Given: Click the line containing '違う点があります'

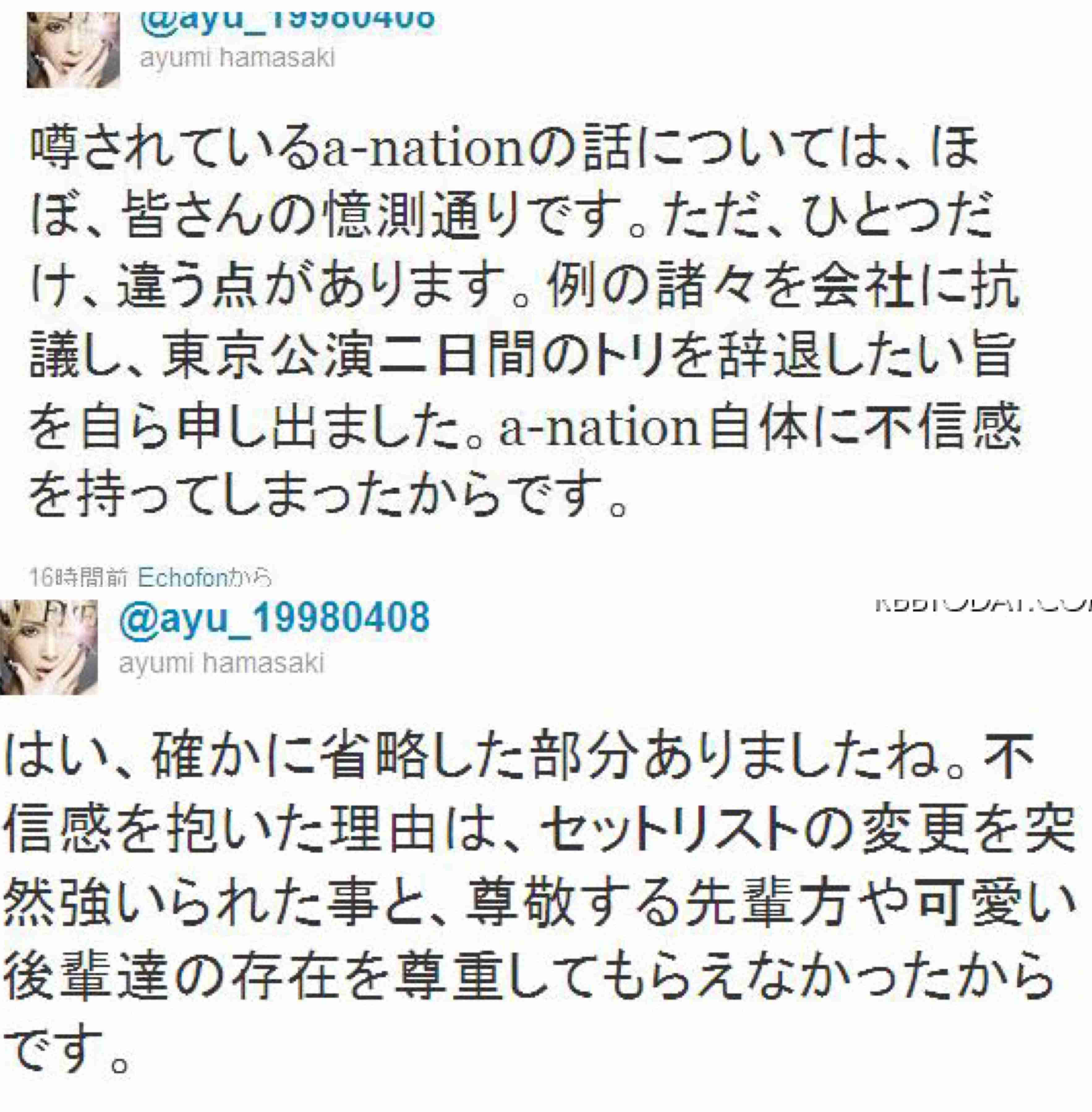Looking at the screenshot, I should pos(524,286).
